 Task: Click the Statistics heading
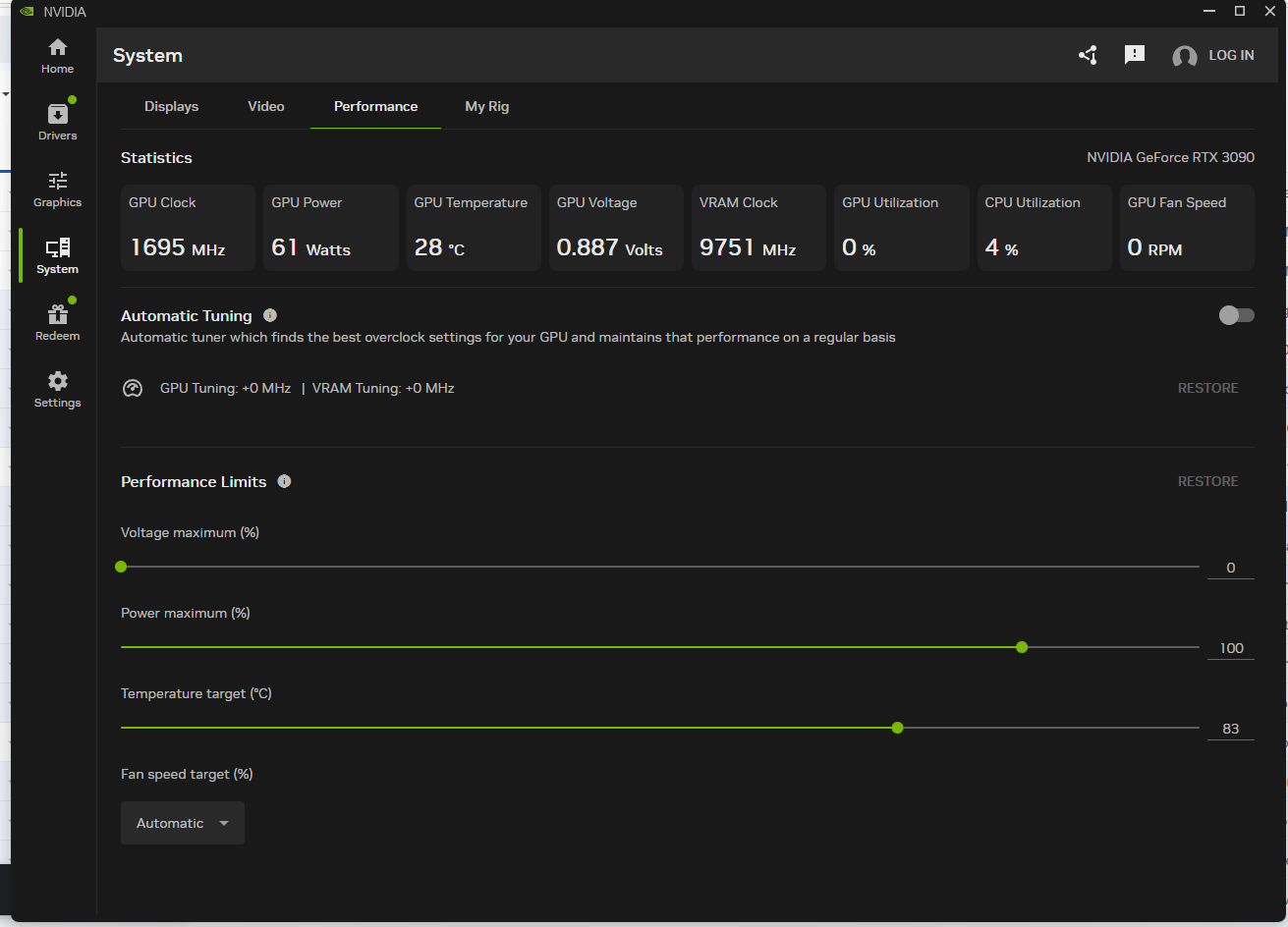click(156, 157)
